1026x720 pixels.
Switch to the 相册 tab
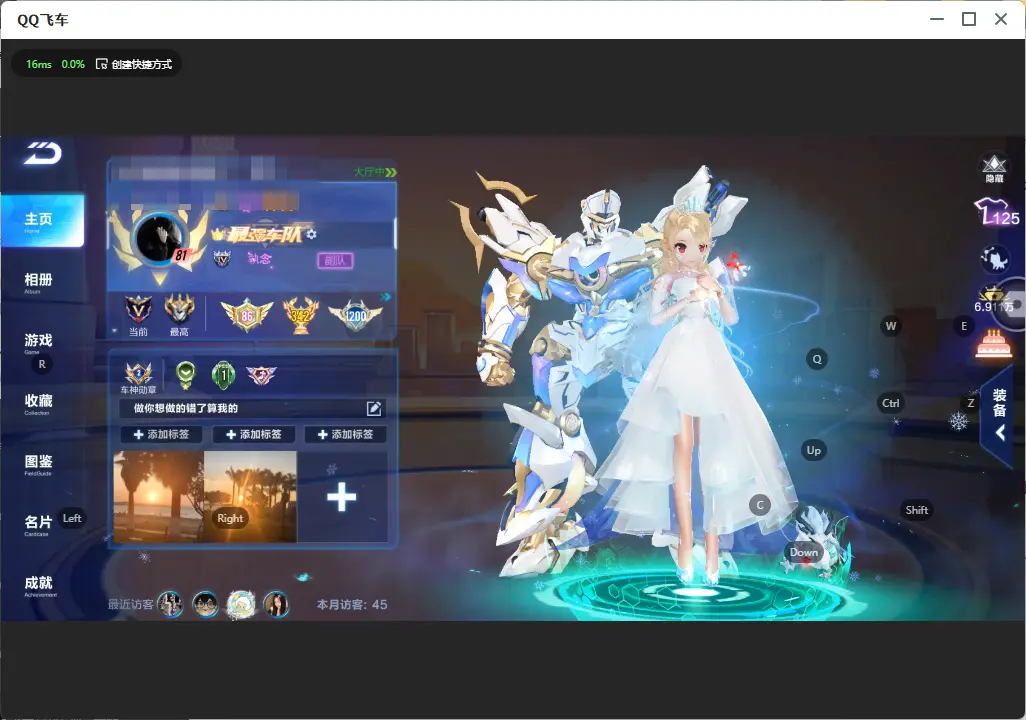[39, 282]
